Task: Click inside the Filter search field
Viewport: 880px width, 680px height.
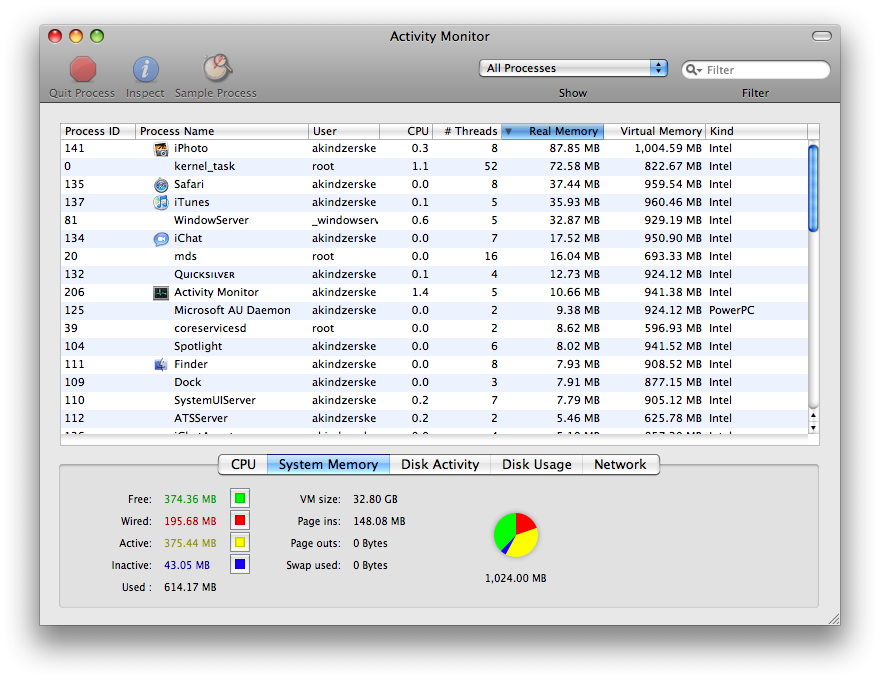Action: (755, 70)
